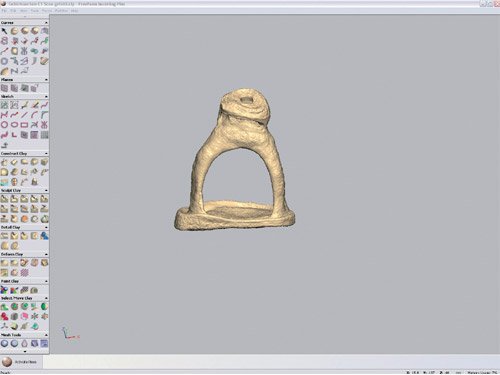Expand more palettes with bottom arrow

point(25,351)
